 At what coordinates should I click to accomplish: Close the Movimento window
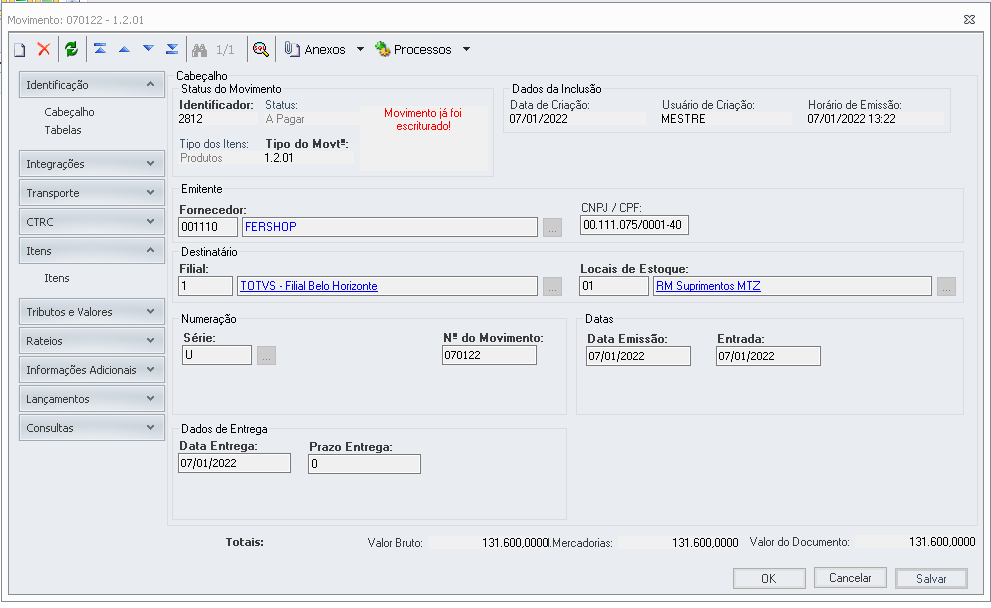click(x=970, y=20)
